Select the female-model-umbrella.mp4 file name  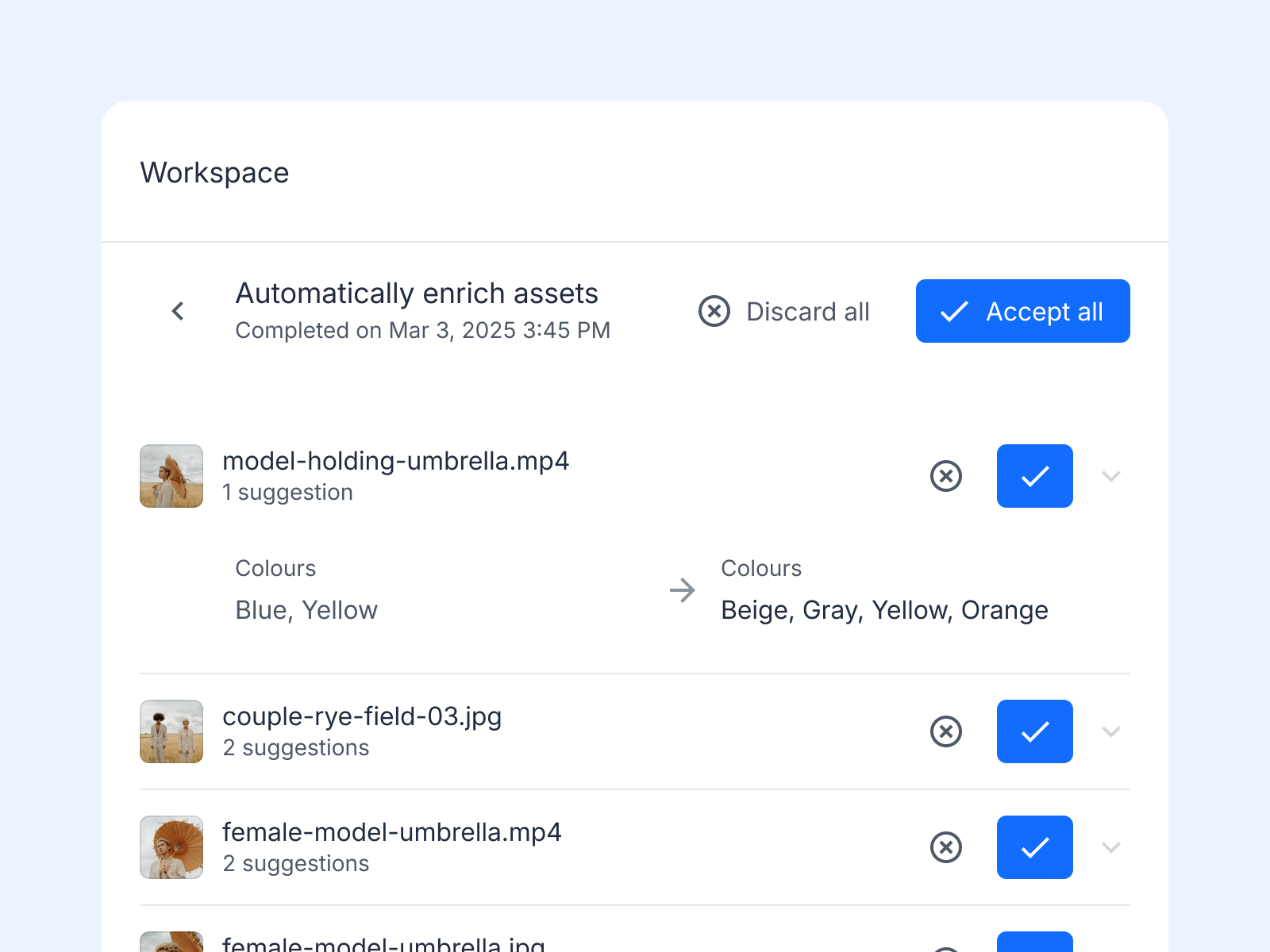pyautogui.click(x=392, y=832)
